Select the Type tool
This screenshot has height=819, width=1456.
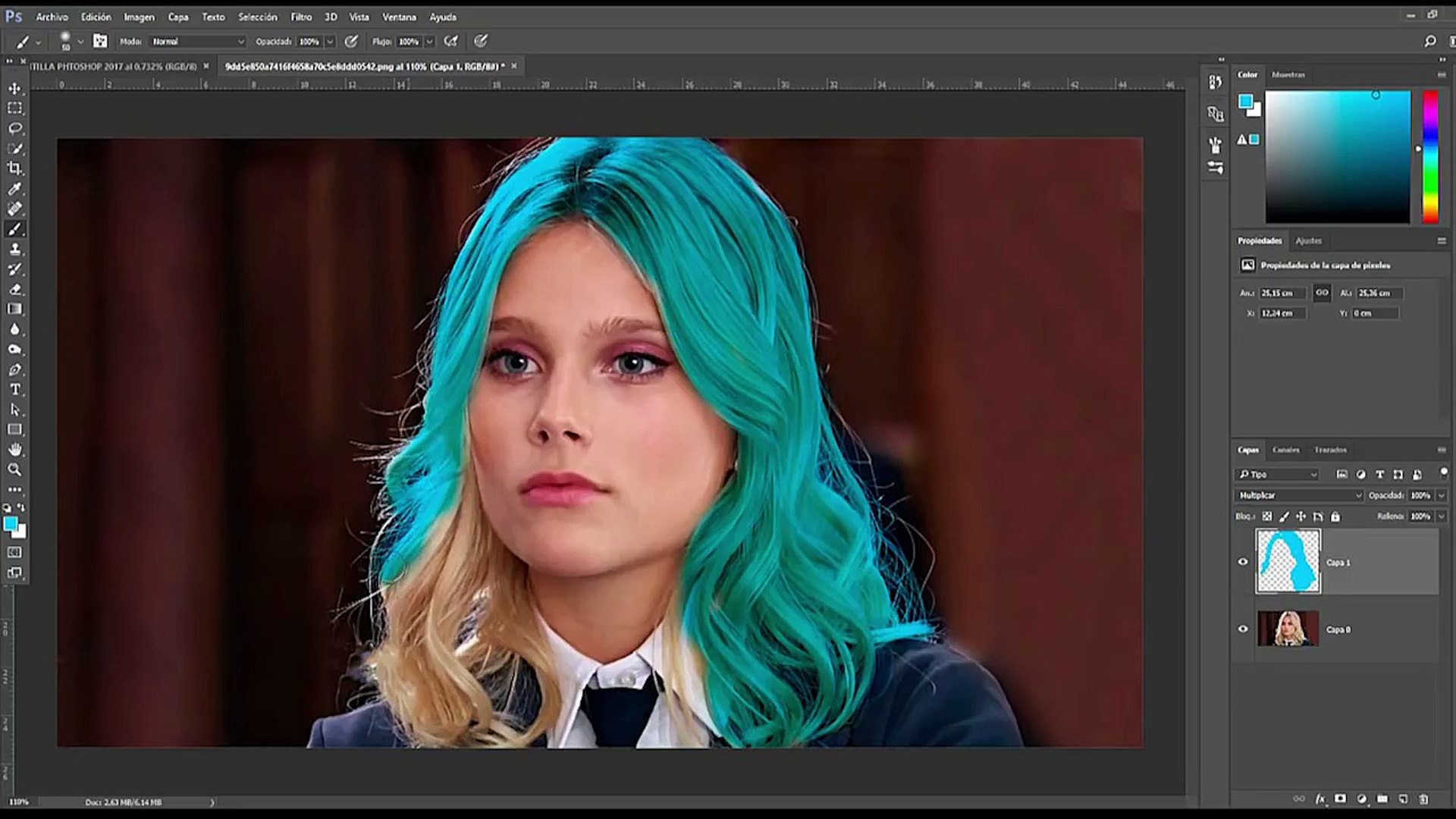tap(15, 390)
